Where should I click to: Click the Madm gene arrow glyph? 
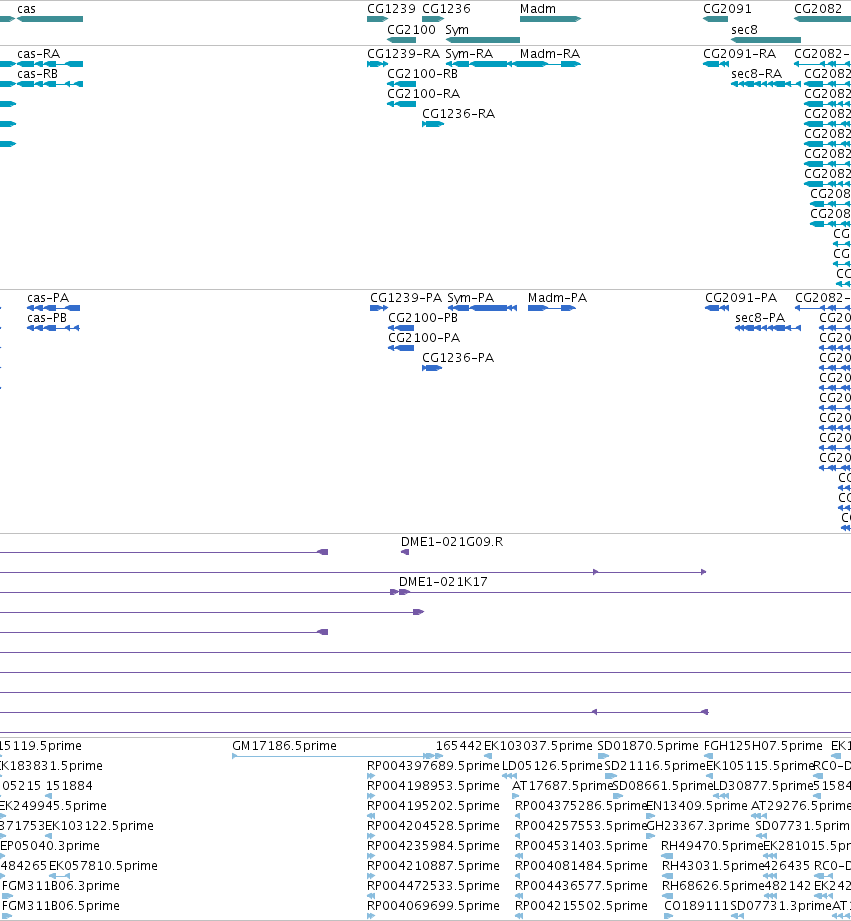550,19
